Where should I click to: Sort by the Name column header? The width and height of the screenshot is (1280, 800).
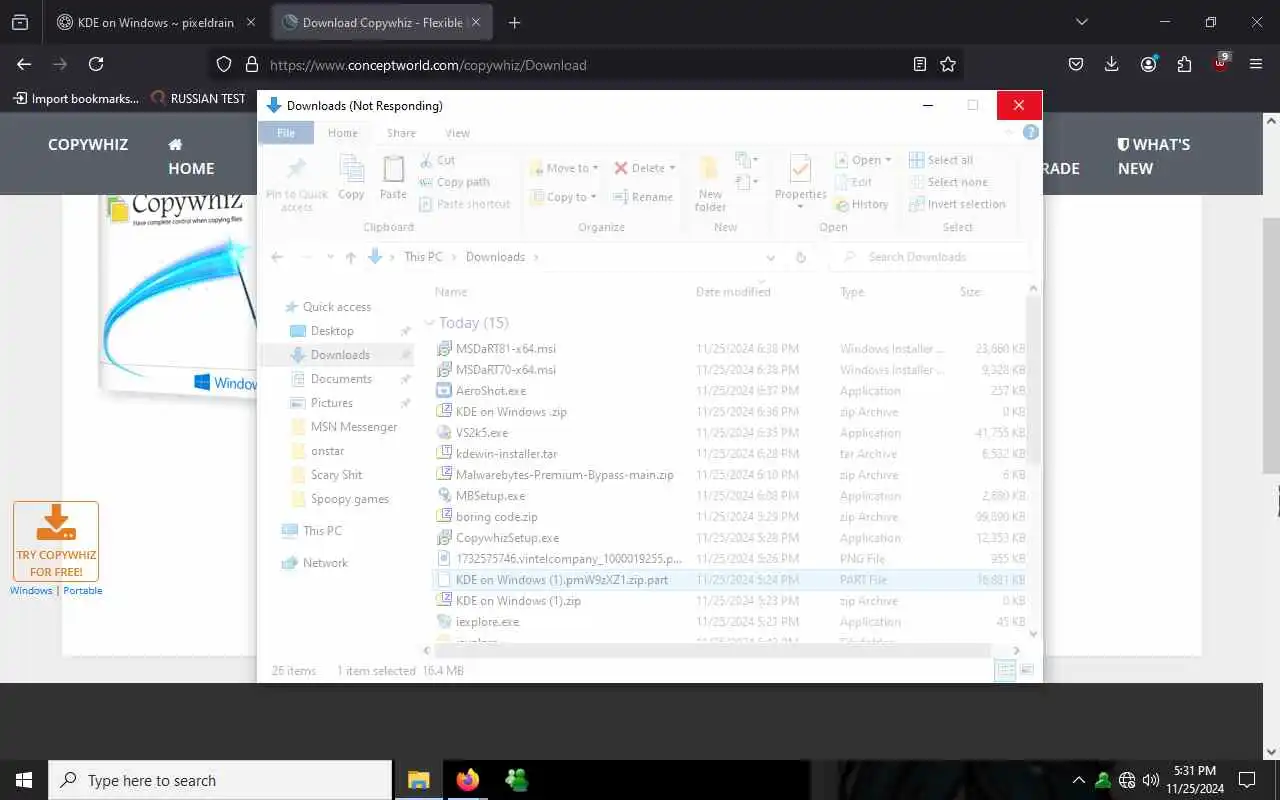[451, 292]
